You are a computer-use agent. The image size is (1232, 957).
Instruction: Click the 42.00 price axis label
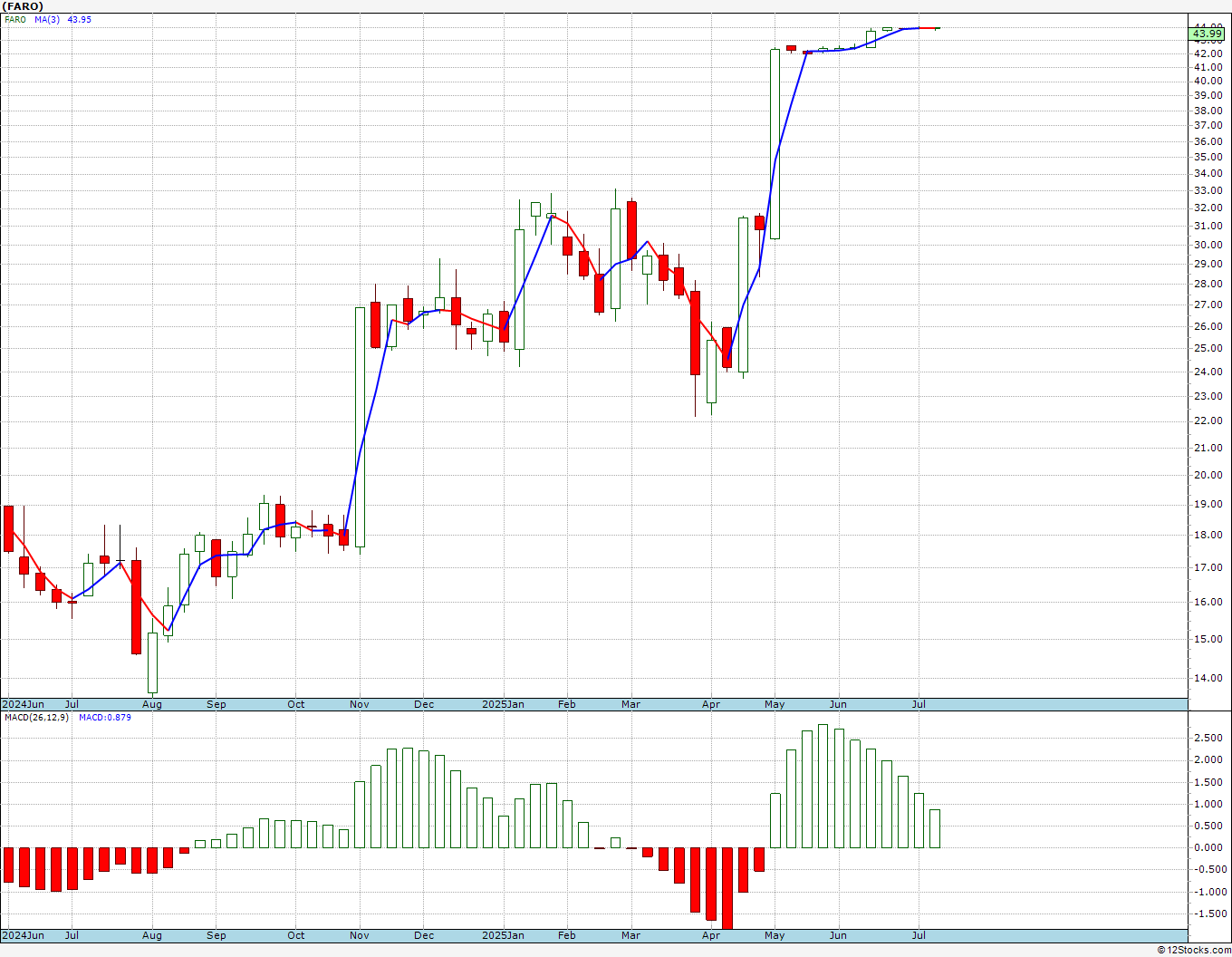1207,53
